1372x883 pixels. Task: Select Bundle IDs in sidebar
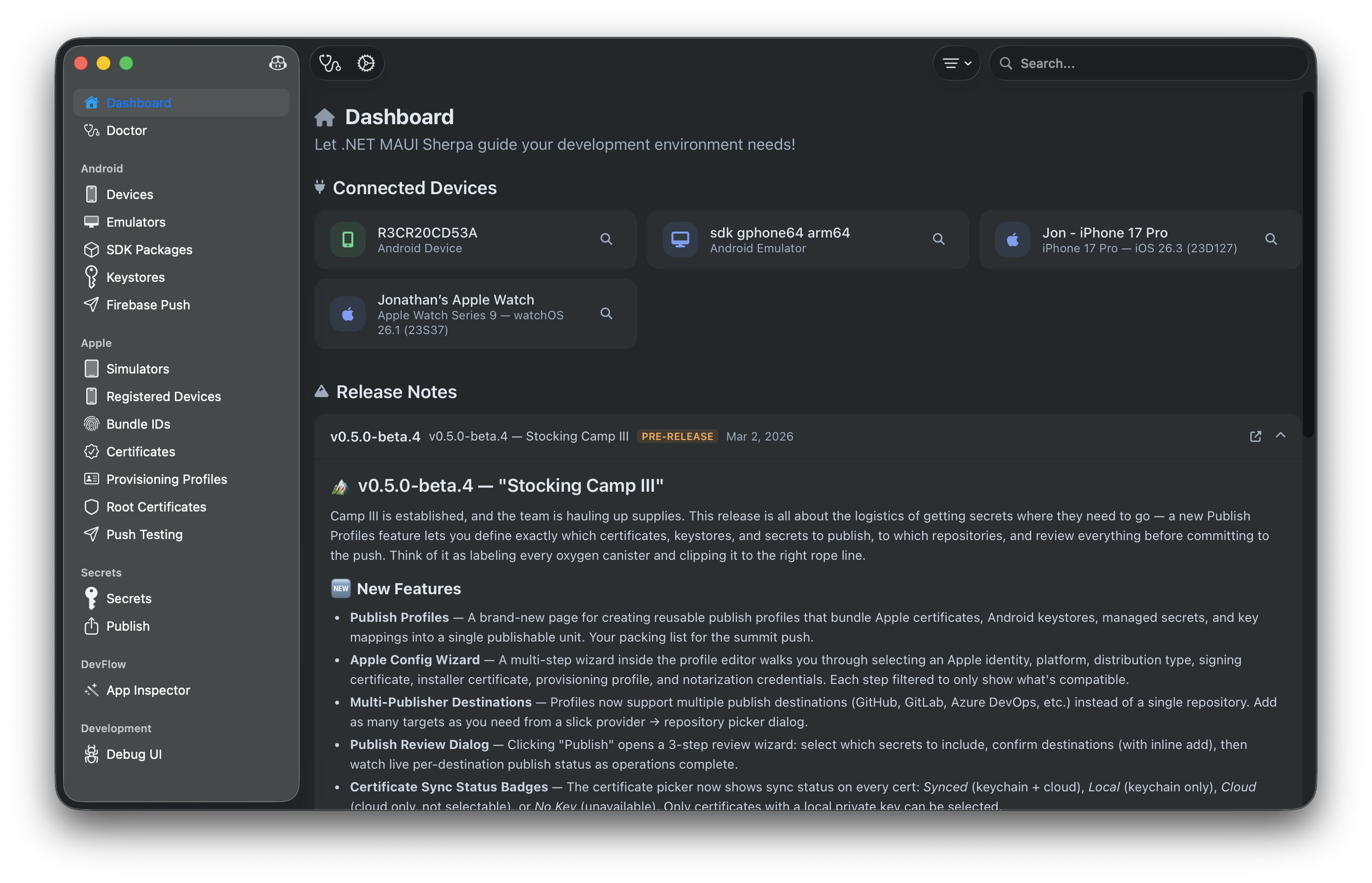click(x=138, y=424)
